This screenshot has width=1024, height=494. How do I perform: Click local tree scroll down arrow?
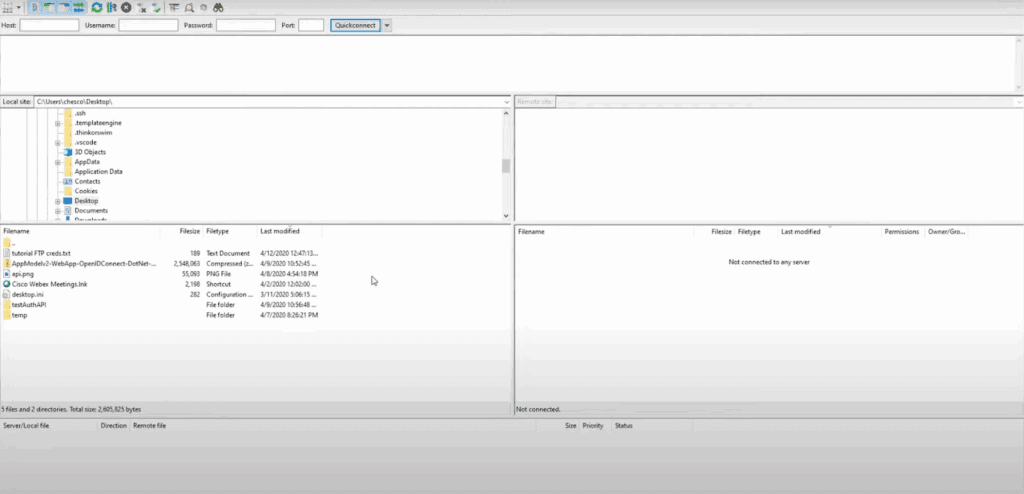click(505, 216)
